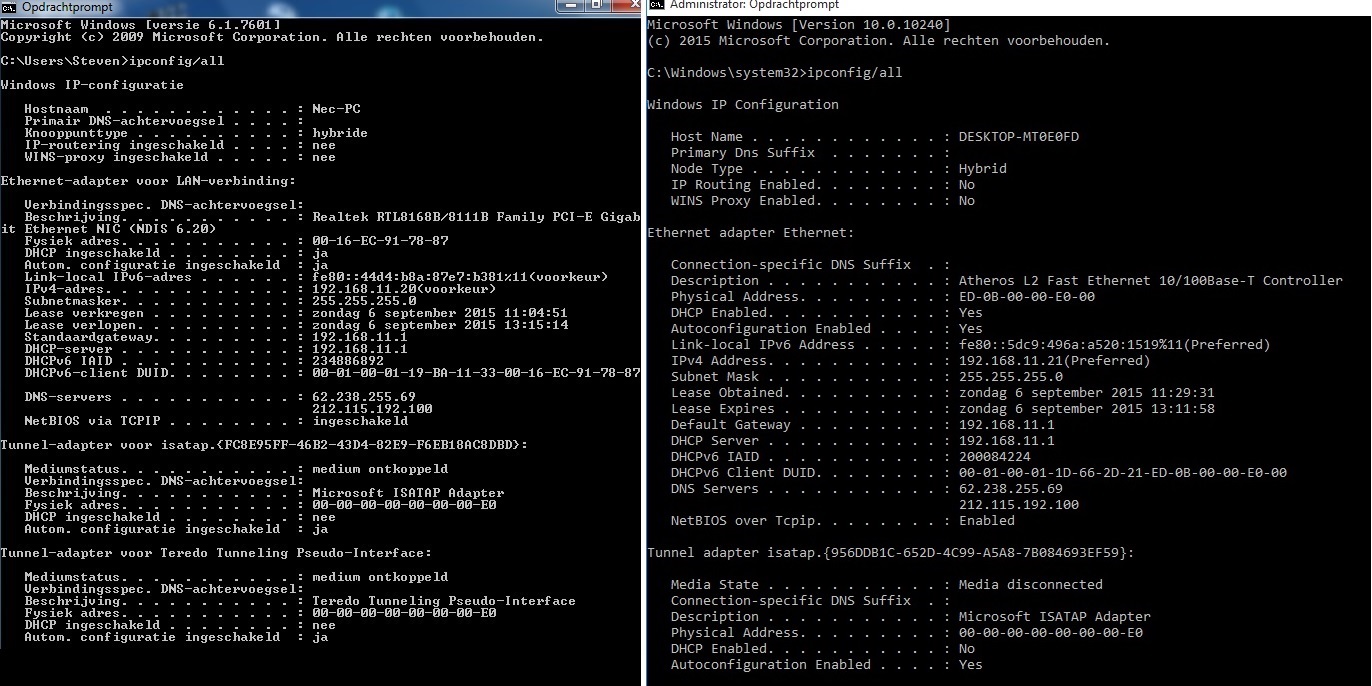Click the Teredo Tunneling Pseudo-Interface description
This screenshot has width=1372, height=686.
[443, 601]
